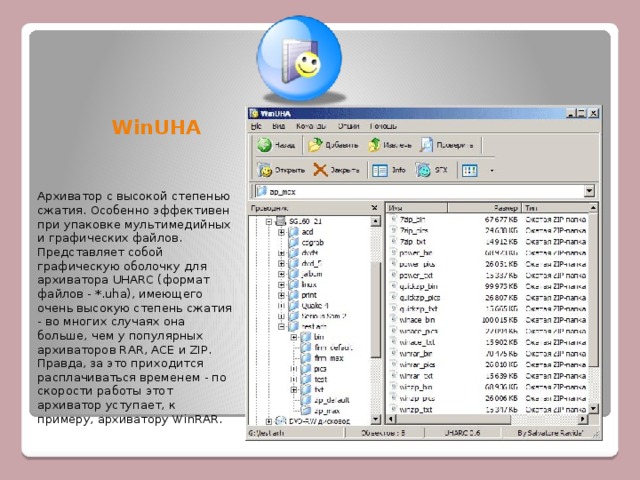This screenshot has width=640, height=480.
Task: Sort list by Имя column header
Action: coord(417,208)
